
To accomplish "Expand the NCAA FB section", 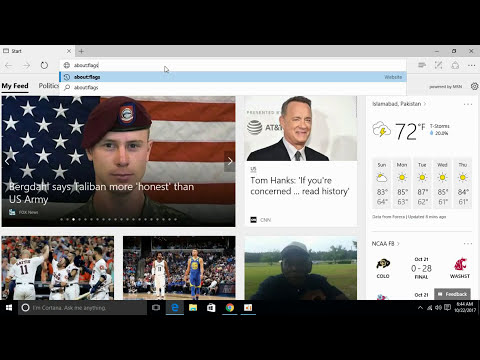I will click(386, 244).
